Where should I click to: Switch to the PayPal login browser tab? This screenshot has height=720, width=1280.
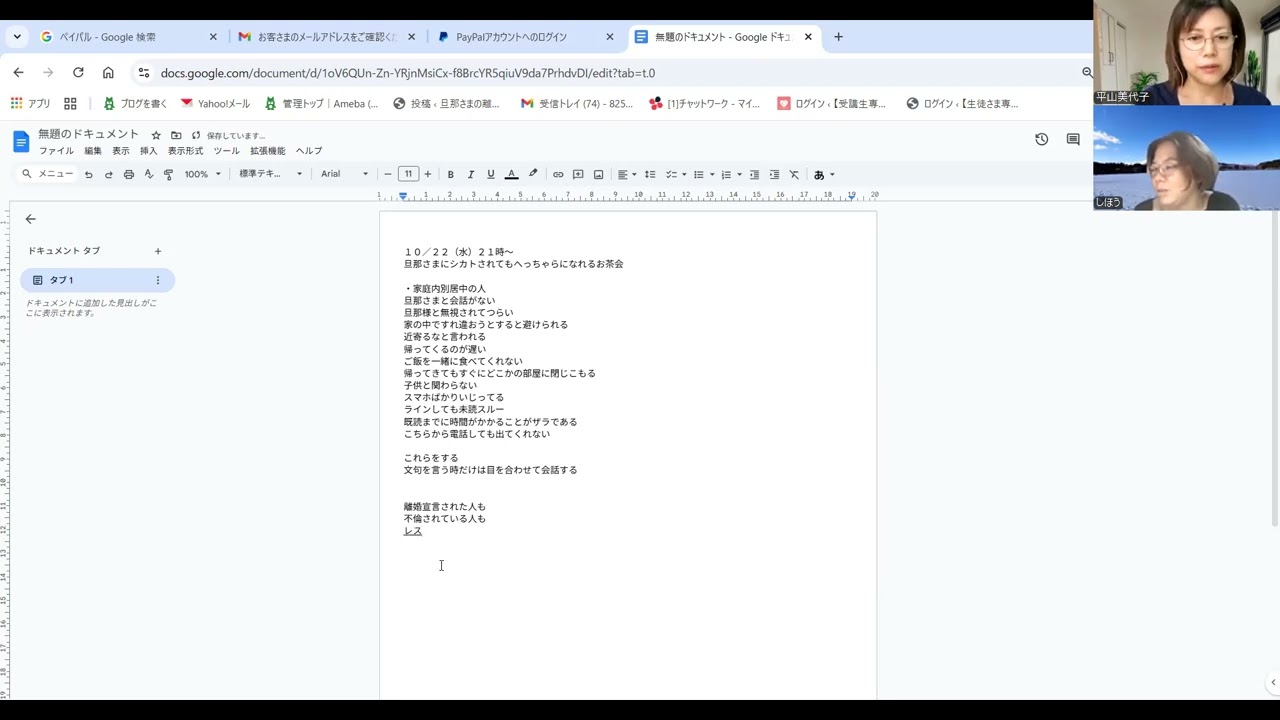pyautogui.click(x=520, y=37)
